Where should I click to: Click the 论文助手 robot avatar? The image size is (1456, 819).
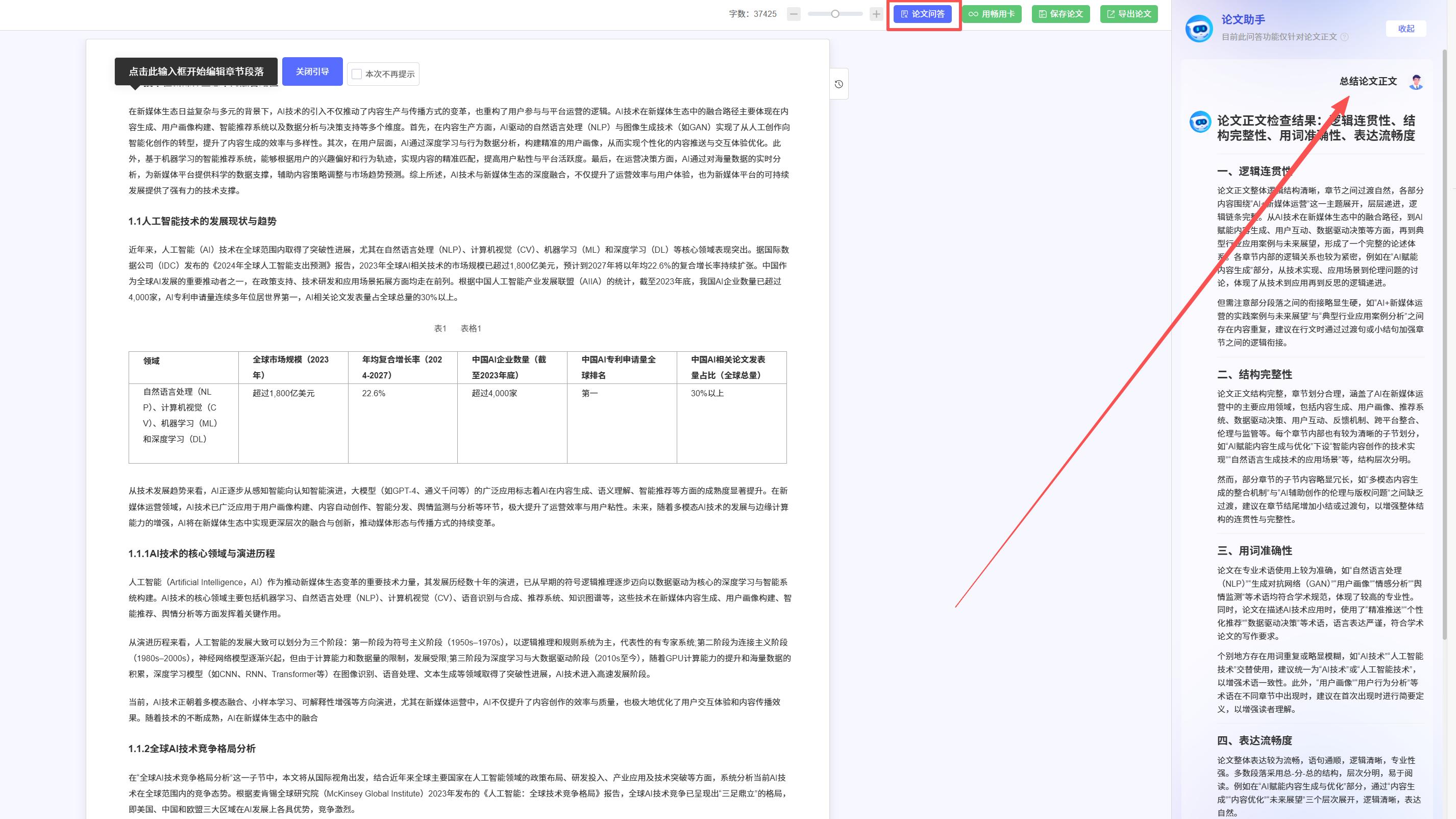coord(1199,28)
